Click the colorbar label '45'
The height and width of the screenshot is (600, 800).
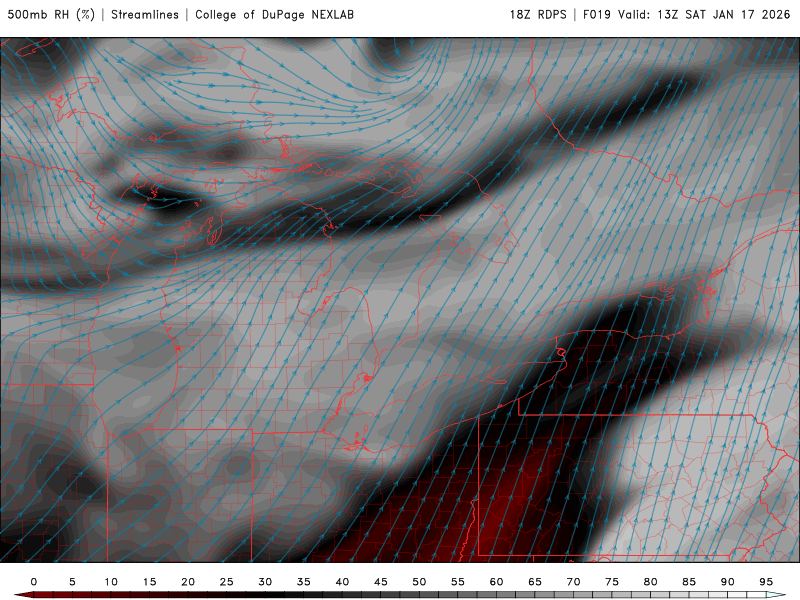[x=381, y=582]
